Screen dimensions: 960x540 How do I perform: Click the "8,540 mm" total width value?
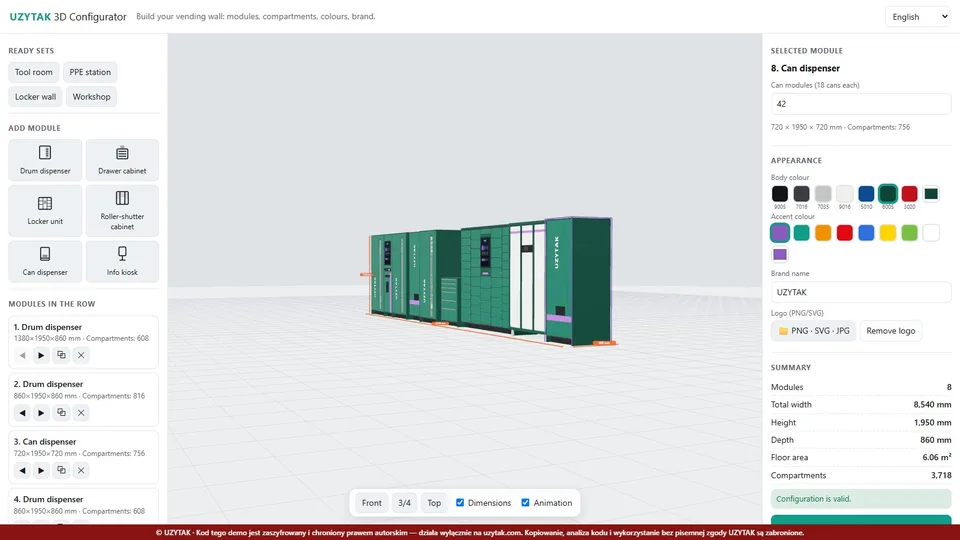932,405
